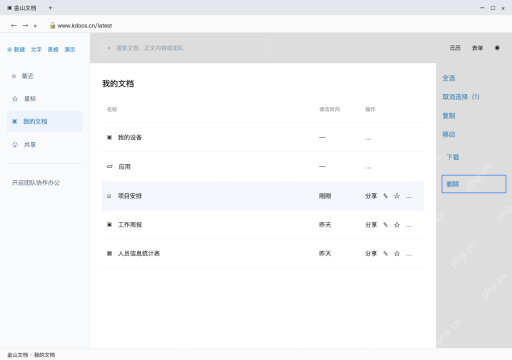512x360 pixels.
Task: Click the search box 搜索文档、正文内容或团队
Action: [186, 48]
